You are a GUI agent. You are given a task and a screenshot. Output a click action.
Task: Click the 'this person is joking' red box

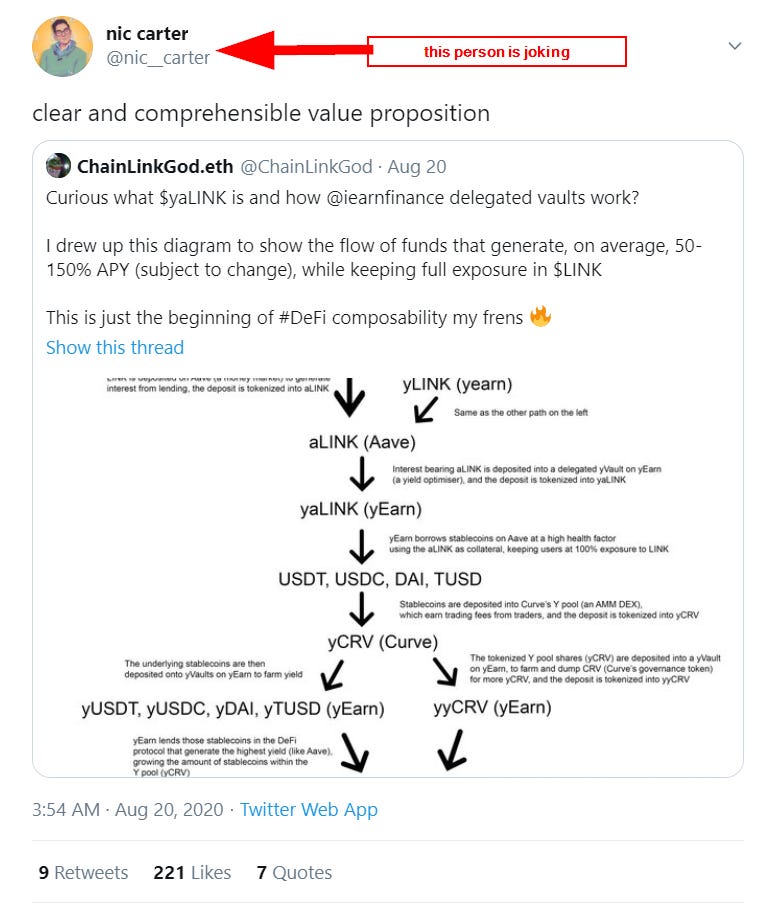(x=497, y=52)
